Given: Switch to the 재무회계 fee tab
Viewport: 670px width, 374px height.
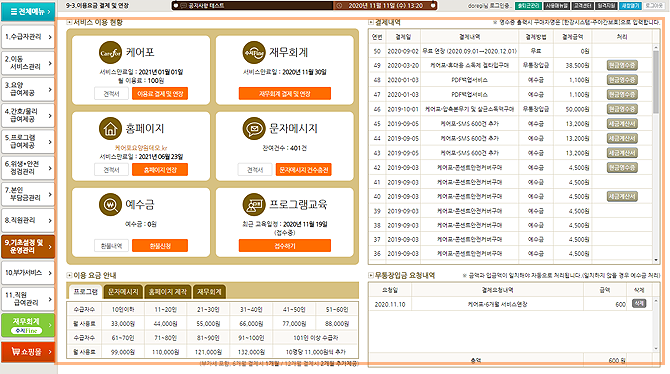Looking at the screenshot, I should pos(209,292).
